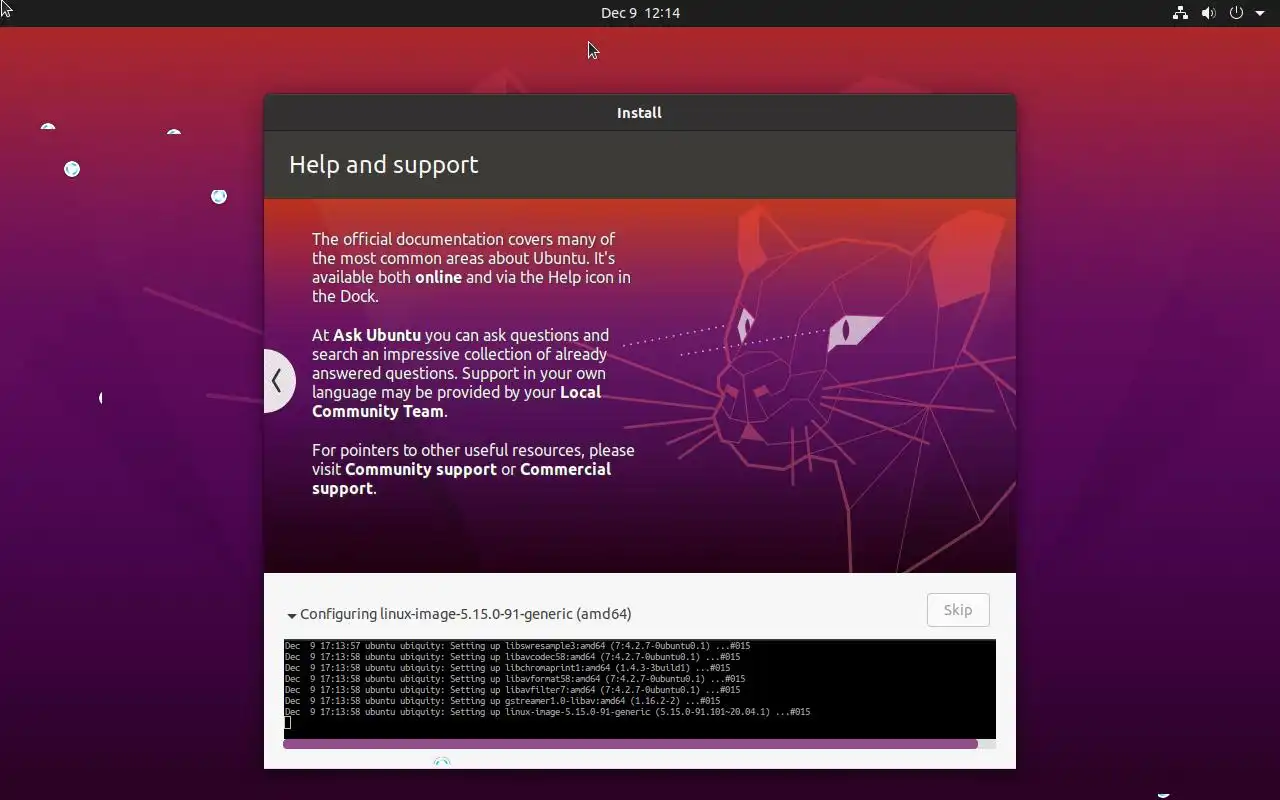Select the log line for libchromaprint1
This screenshot has height=800, width=1280.
pos(507,668)
